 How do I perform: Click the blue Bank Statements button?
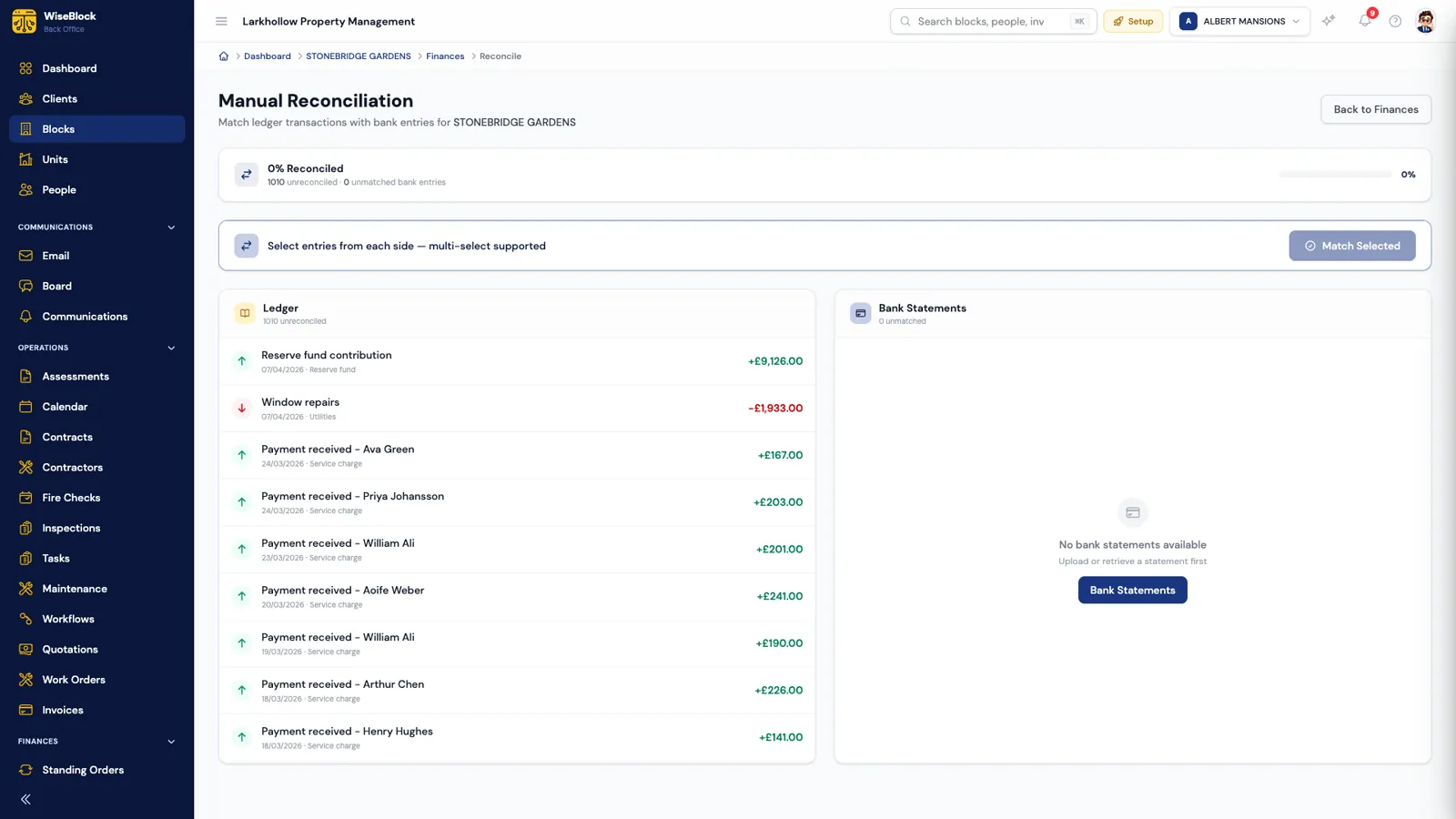click(1132, 590)
